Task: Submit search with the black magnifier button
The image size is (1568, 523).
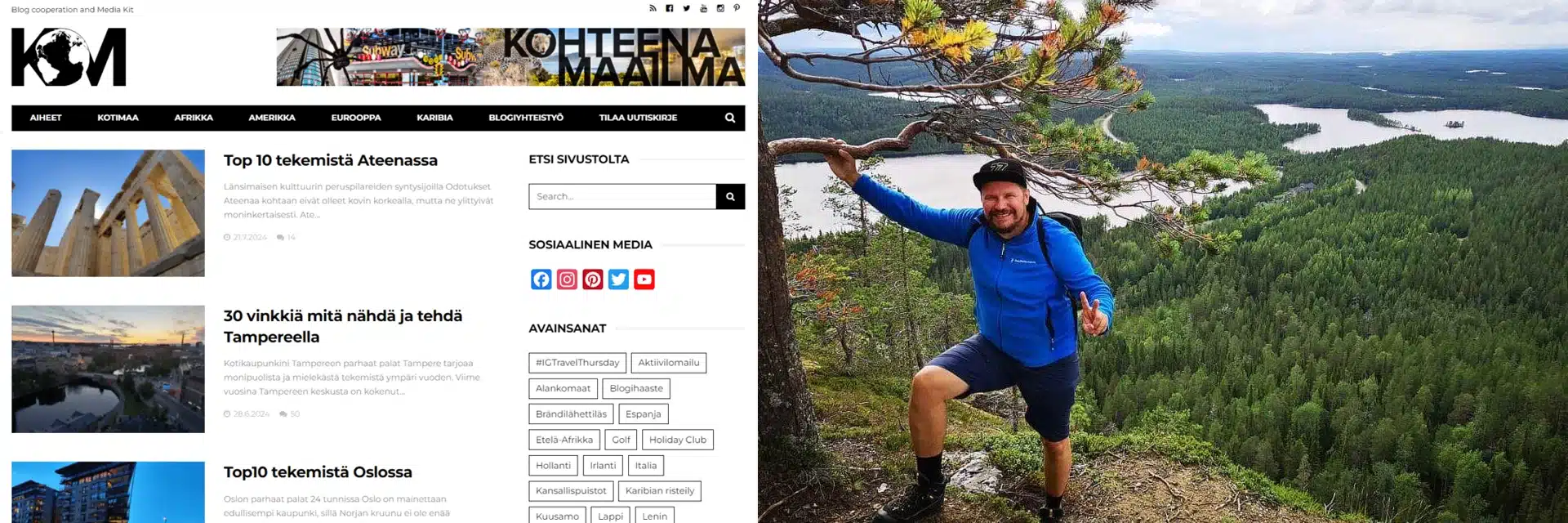Action: 730,197
